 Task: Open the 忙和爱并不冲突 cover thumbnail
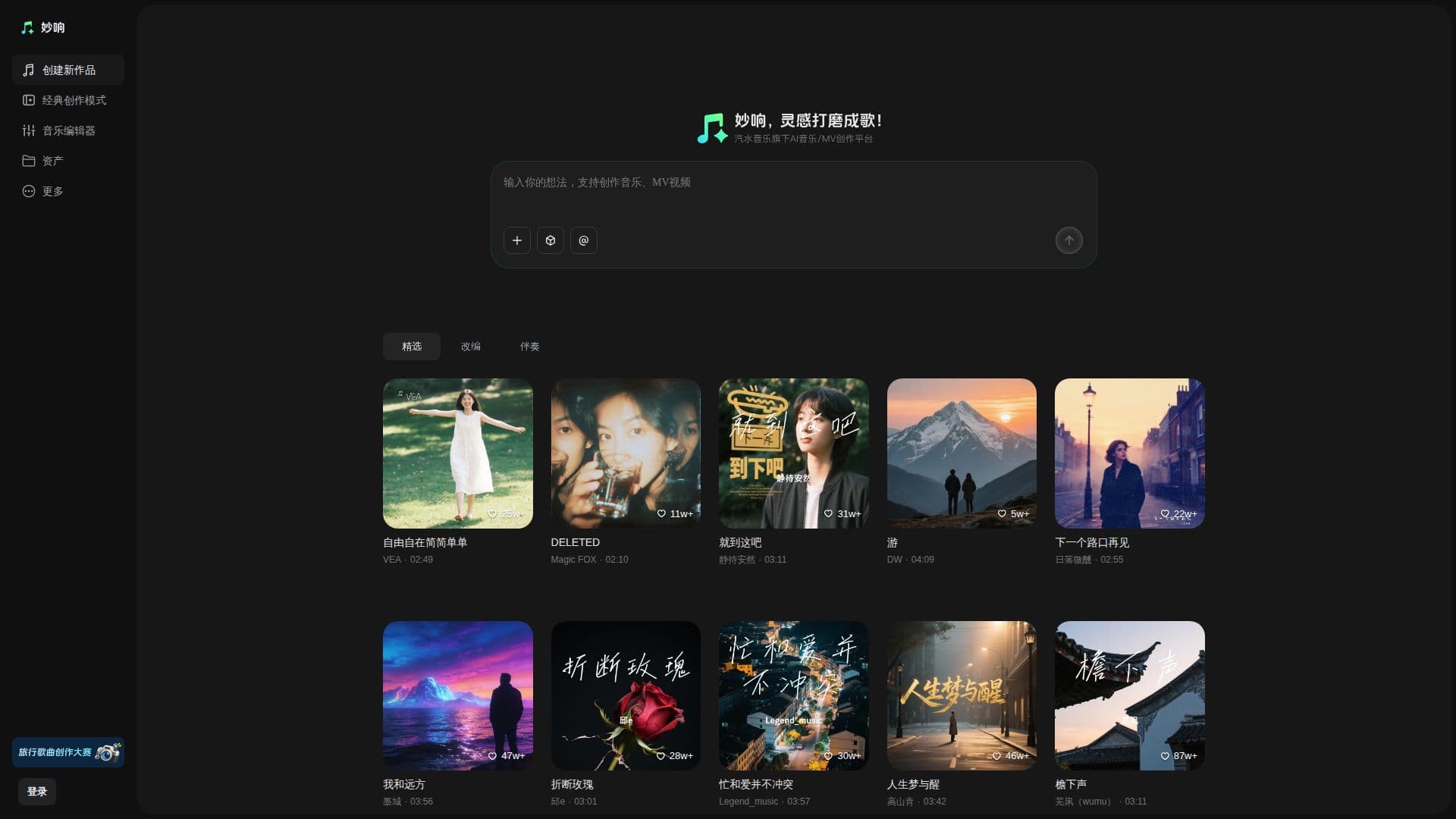(x=793, y=696)
